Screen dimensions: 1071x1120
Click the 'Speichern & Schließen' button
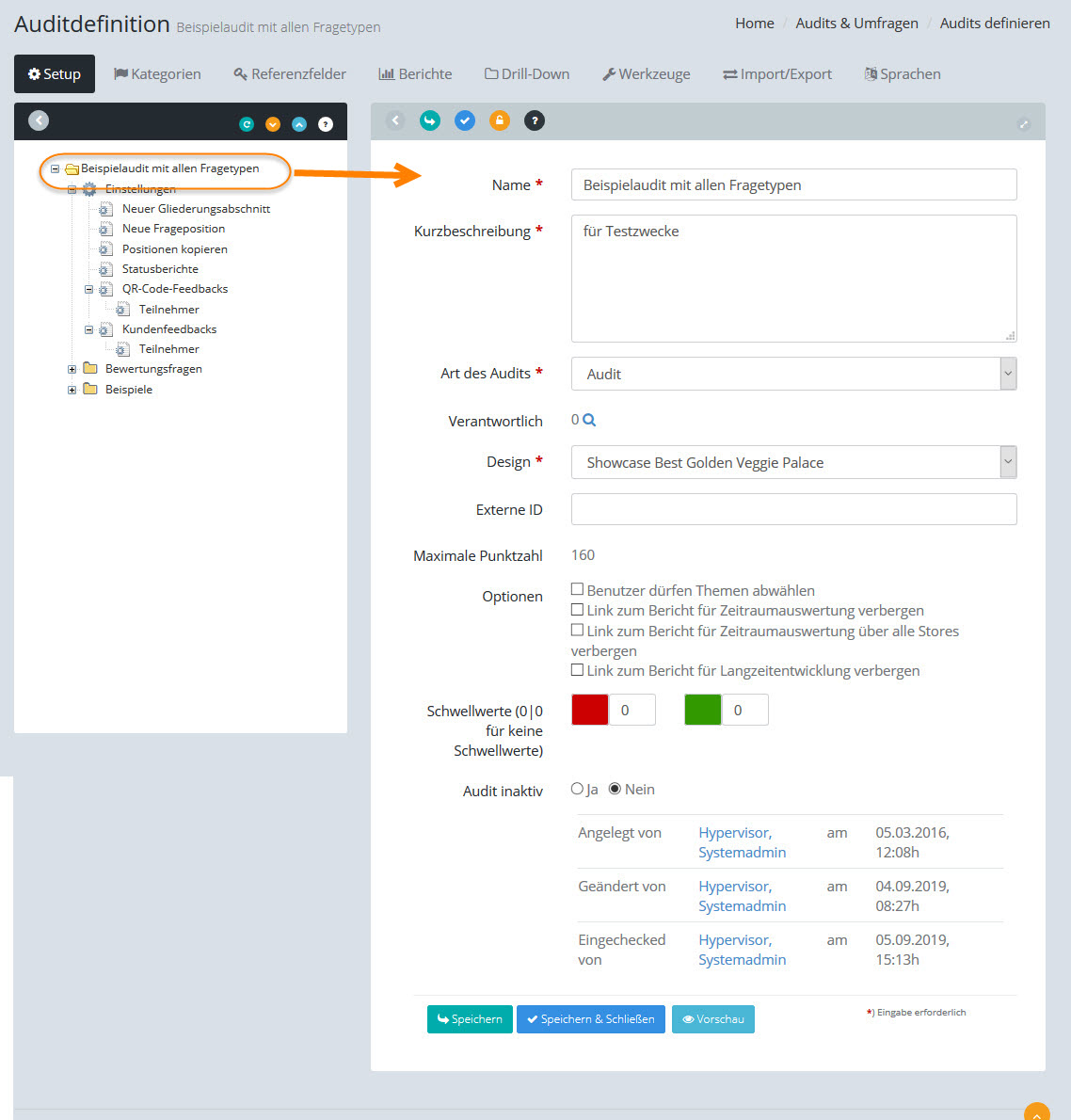(x=591, y=1019)
